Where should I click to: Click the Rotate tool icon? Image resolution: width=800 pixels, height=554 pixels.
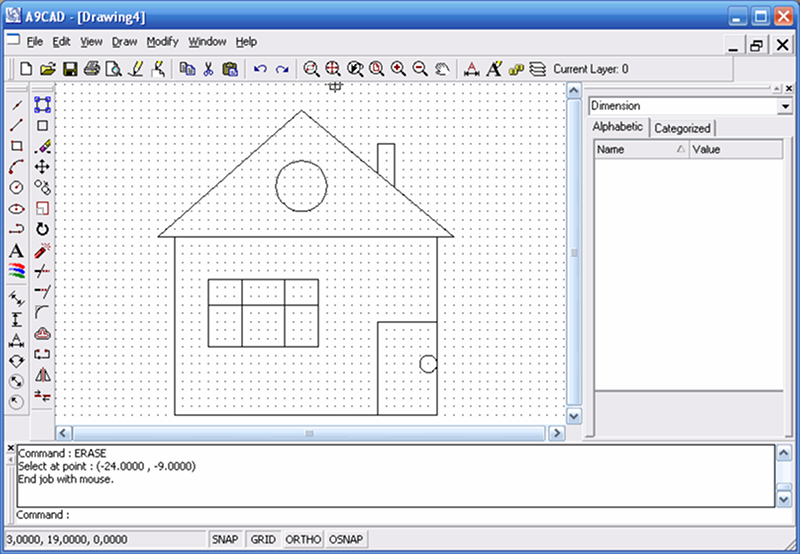pyautogui.click(x=42, y=229)
